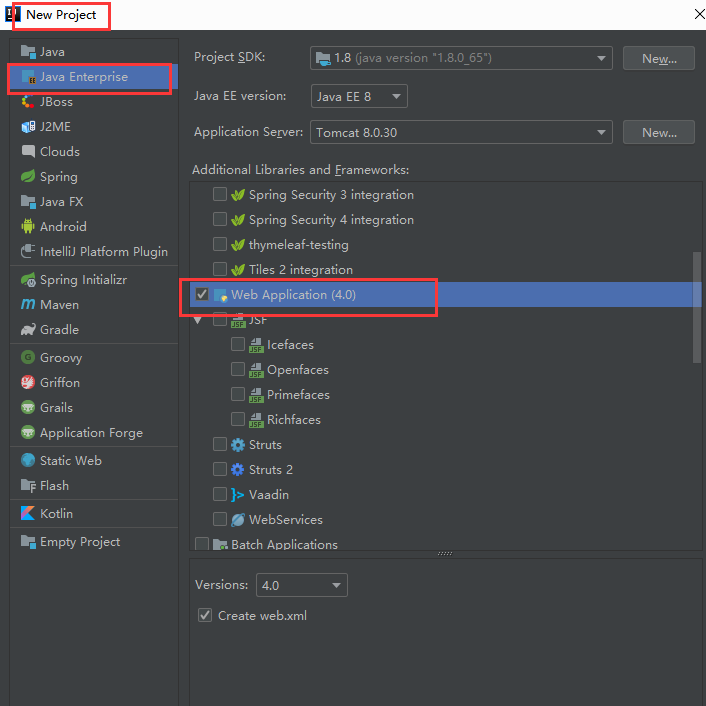The image size is (706, 706).
Task: Open the Java EE version dropdown
Action: pyautogui.click(x=359, y=96)
